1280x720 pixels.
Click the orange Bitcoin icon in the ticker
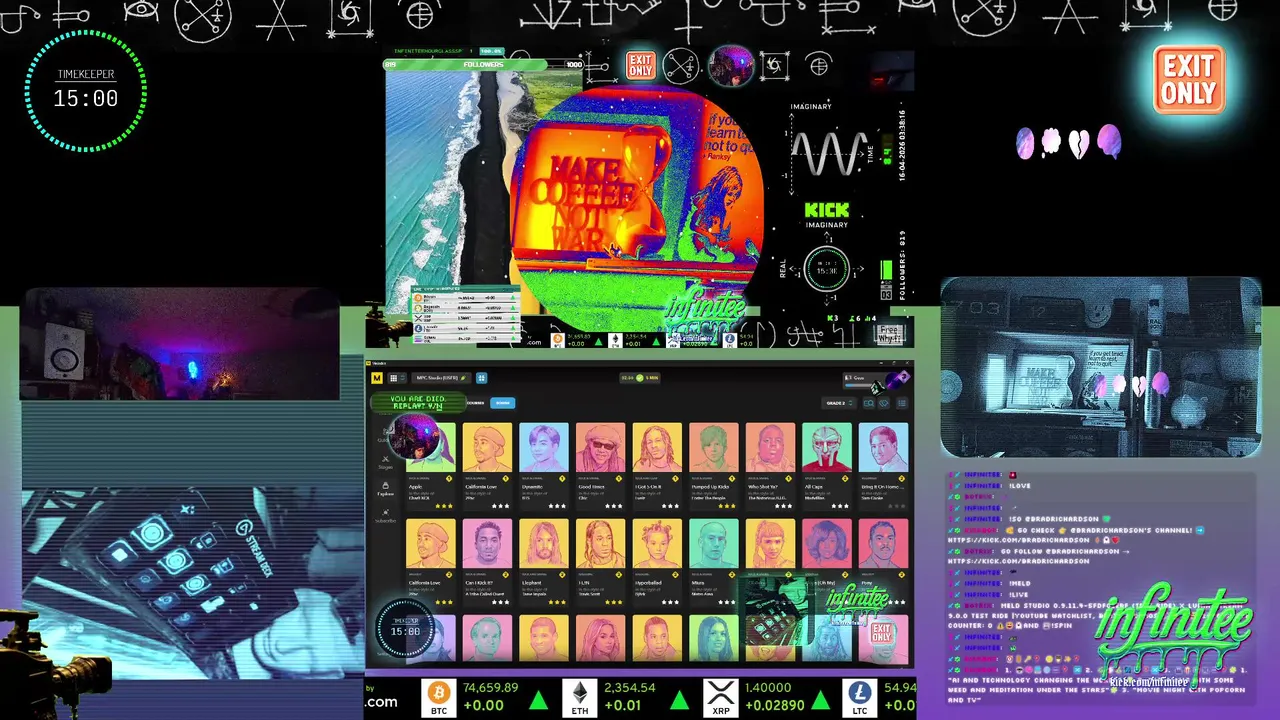tap(438, 694)
